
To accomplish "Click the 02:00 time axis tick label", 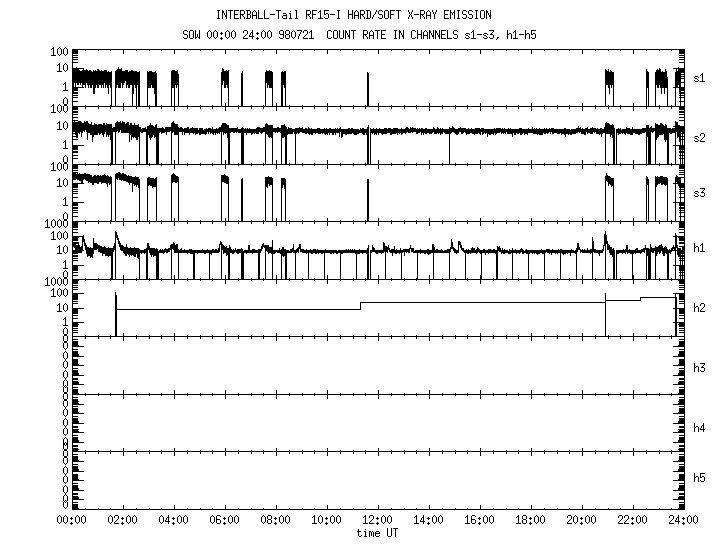I will (122, 521).
